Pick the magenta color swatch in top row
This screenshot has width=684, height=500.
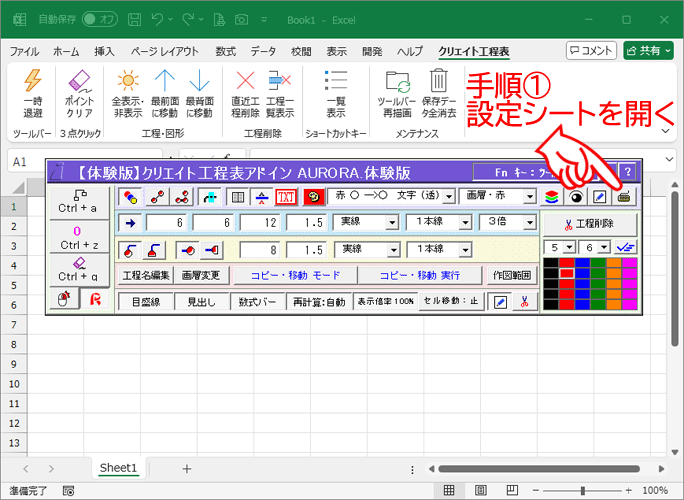point(629,263)
